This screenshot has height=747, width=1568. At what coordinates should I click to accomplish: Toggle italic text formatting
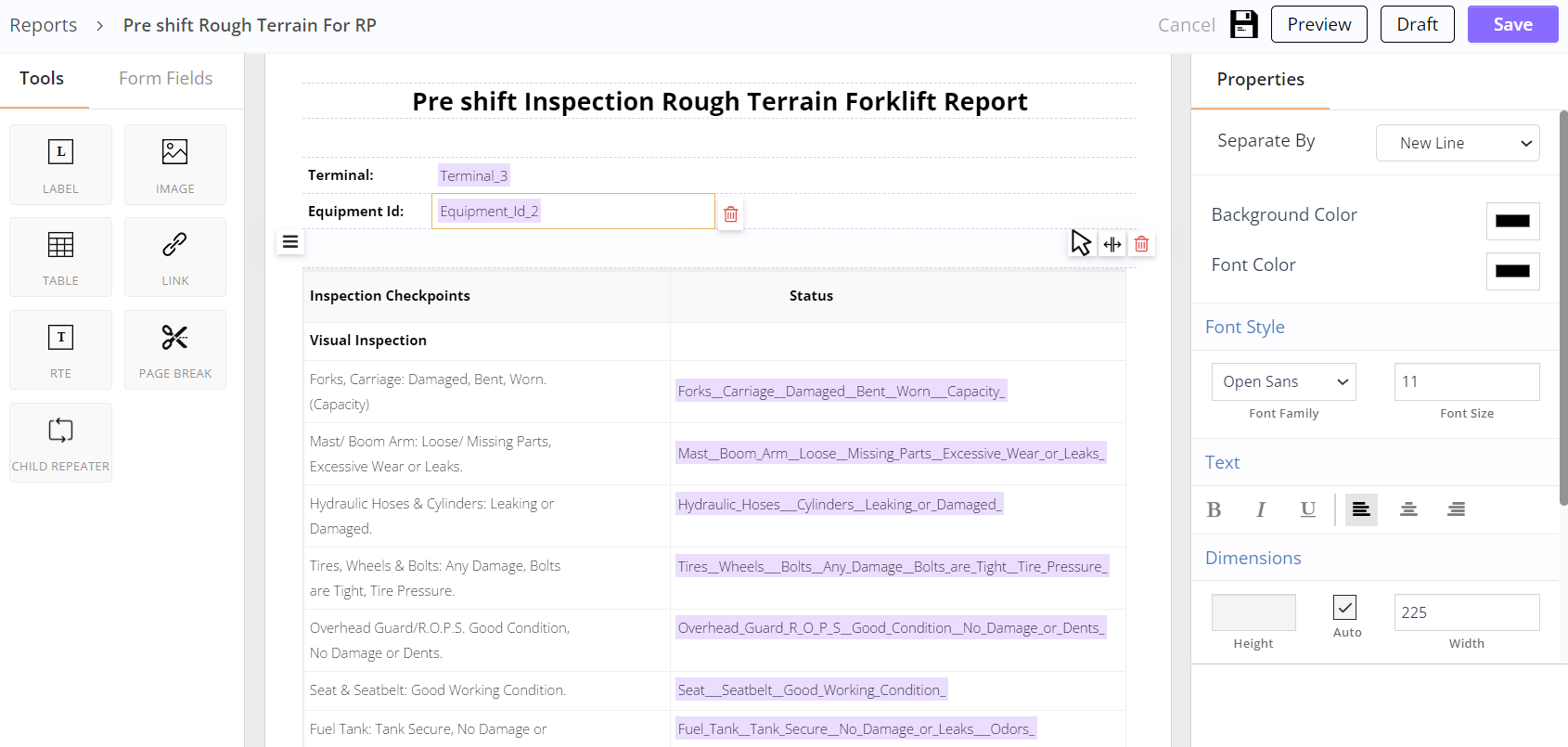pyautogui.click(x=1260, y=509)
